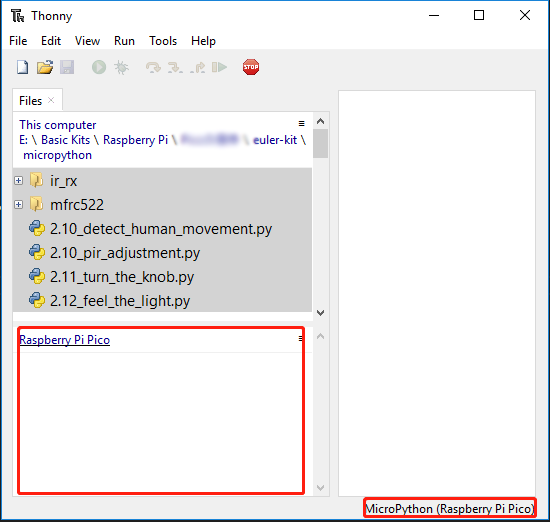Open the View menu
Screen dimensions: 550x522
[87, 41]
